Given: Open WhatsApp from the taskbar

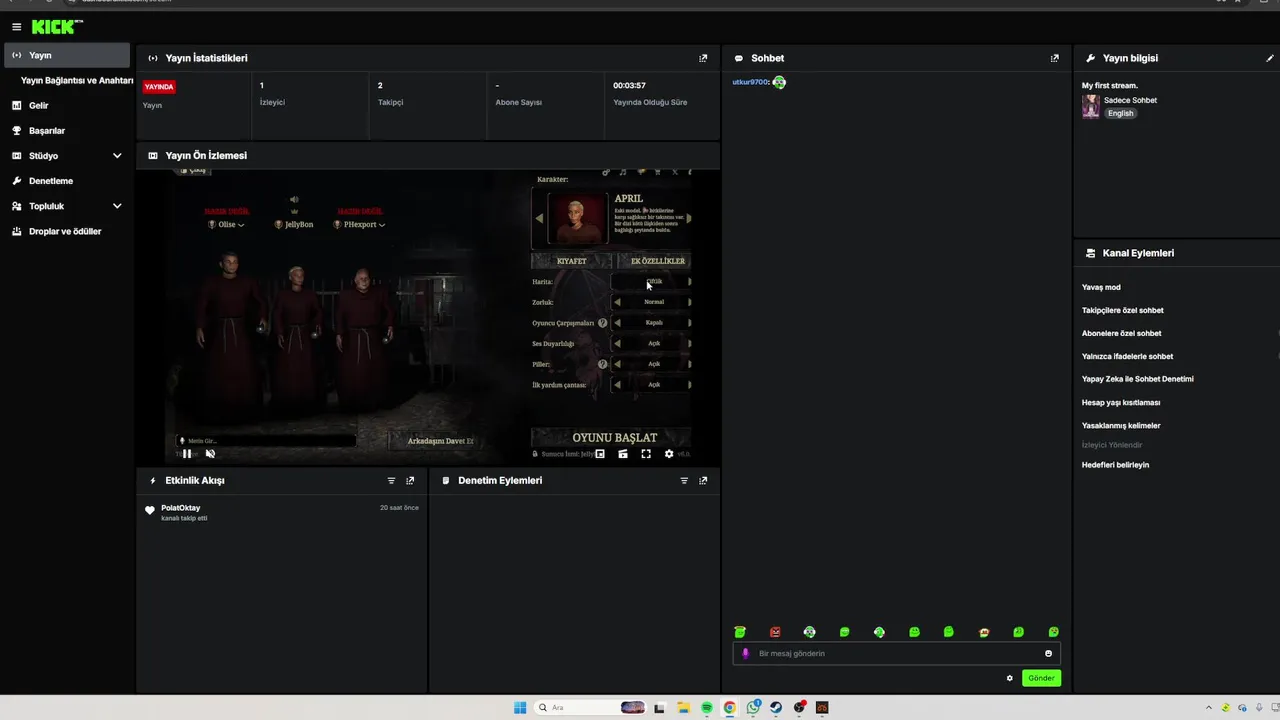Looking at the screenshot, I should click(x=753, y=708).
